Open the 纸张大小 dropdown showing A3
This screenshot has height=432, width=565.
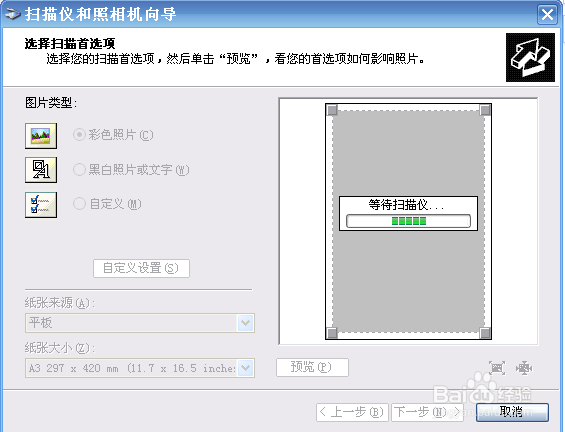(x=140, y=368)
